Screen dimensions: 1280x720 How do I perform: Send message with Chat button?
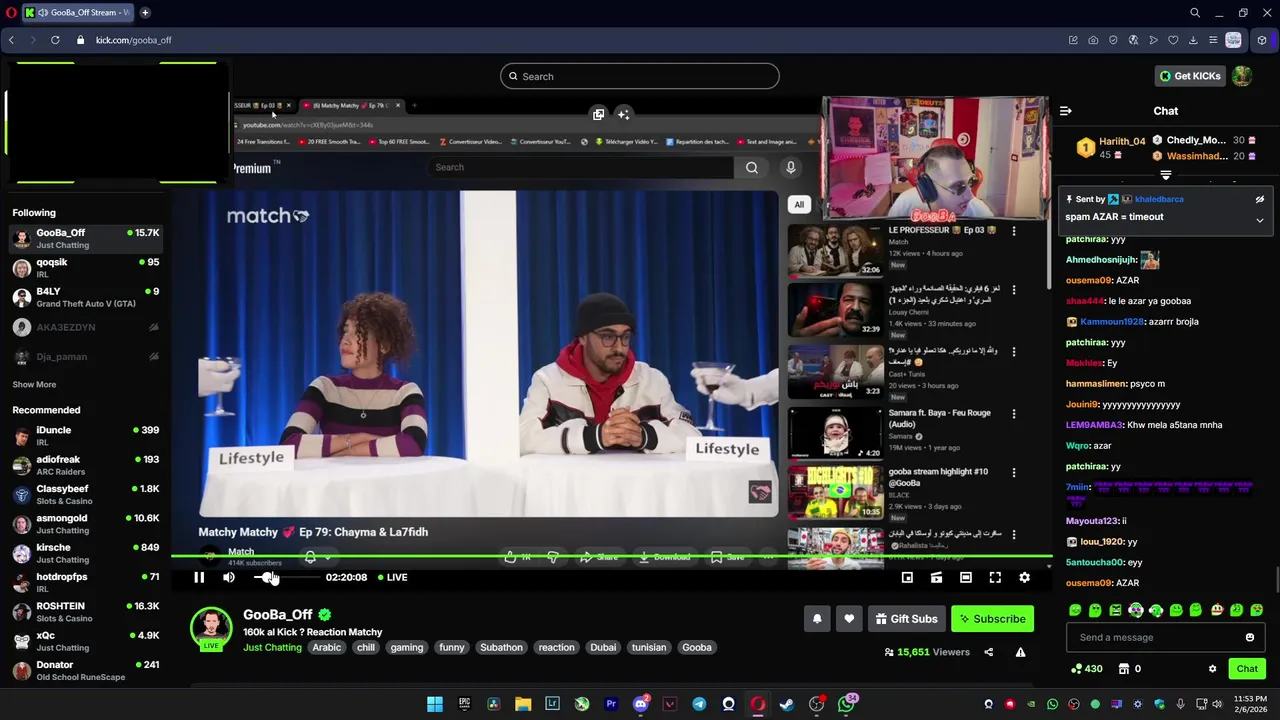point(1247,669)
